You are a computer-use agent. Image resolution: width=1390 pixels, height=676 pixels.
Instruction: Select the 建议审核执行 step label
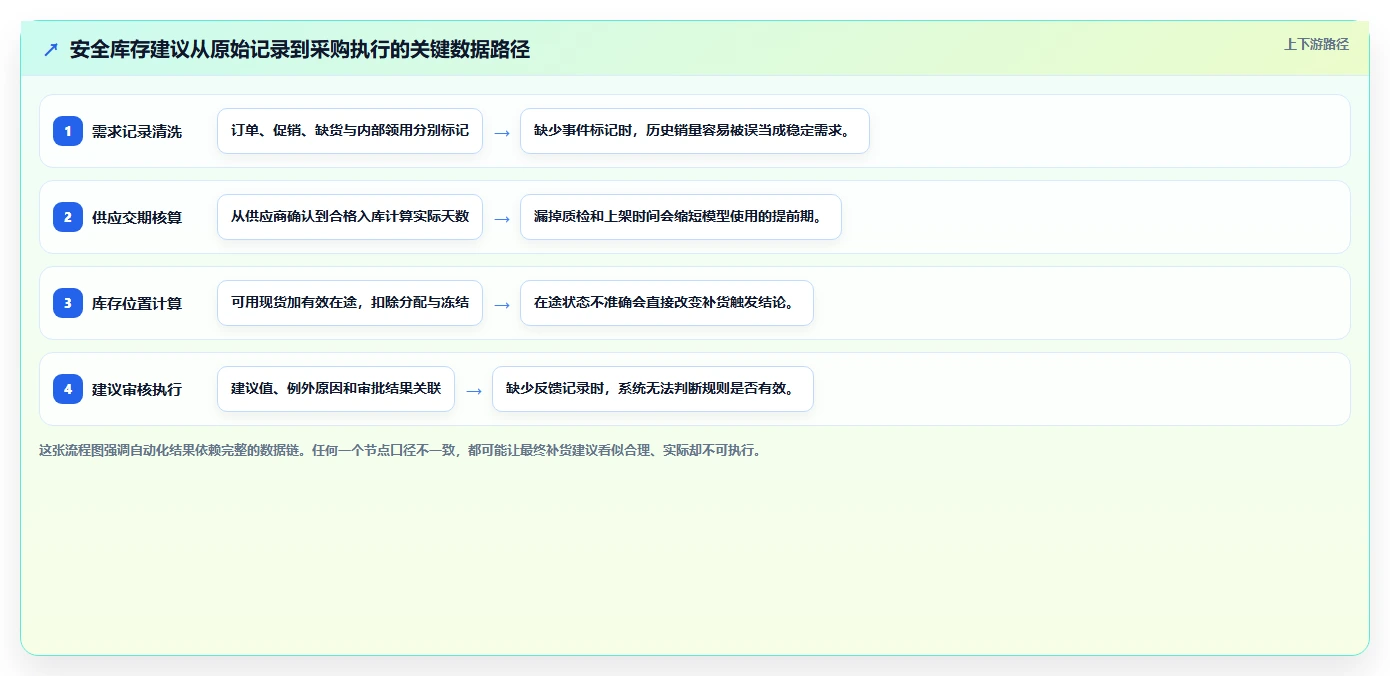[137, 389]
